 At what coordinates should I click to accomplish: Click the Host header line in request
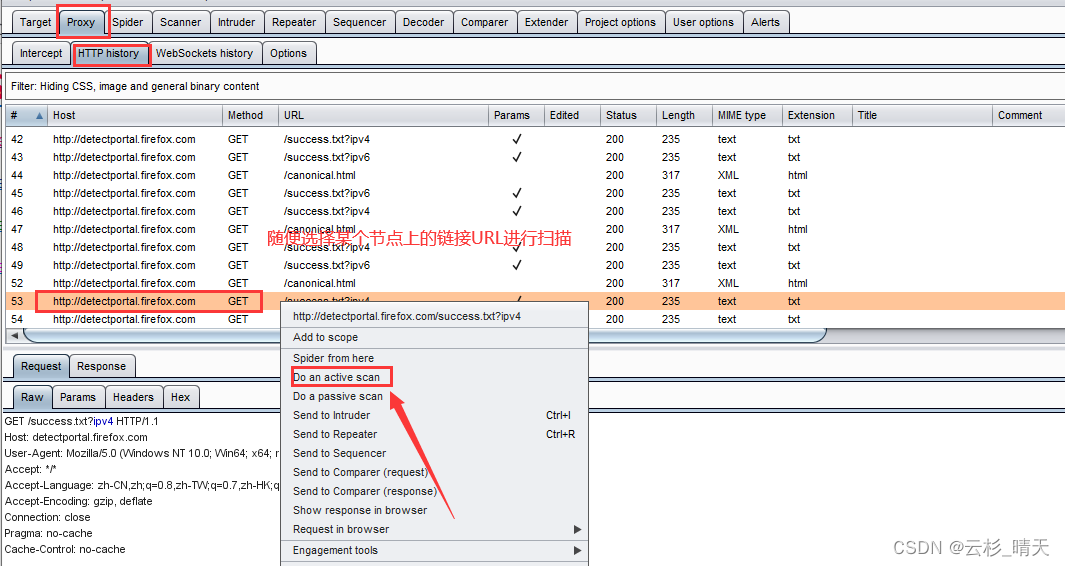[x=76, y=438]
